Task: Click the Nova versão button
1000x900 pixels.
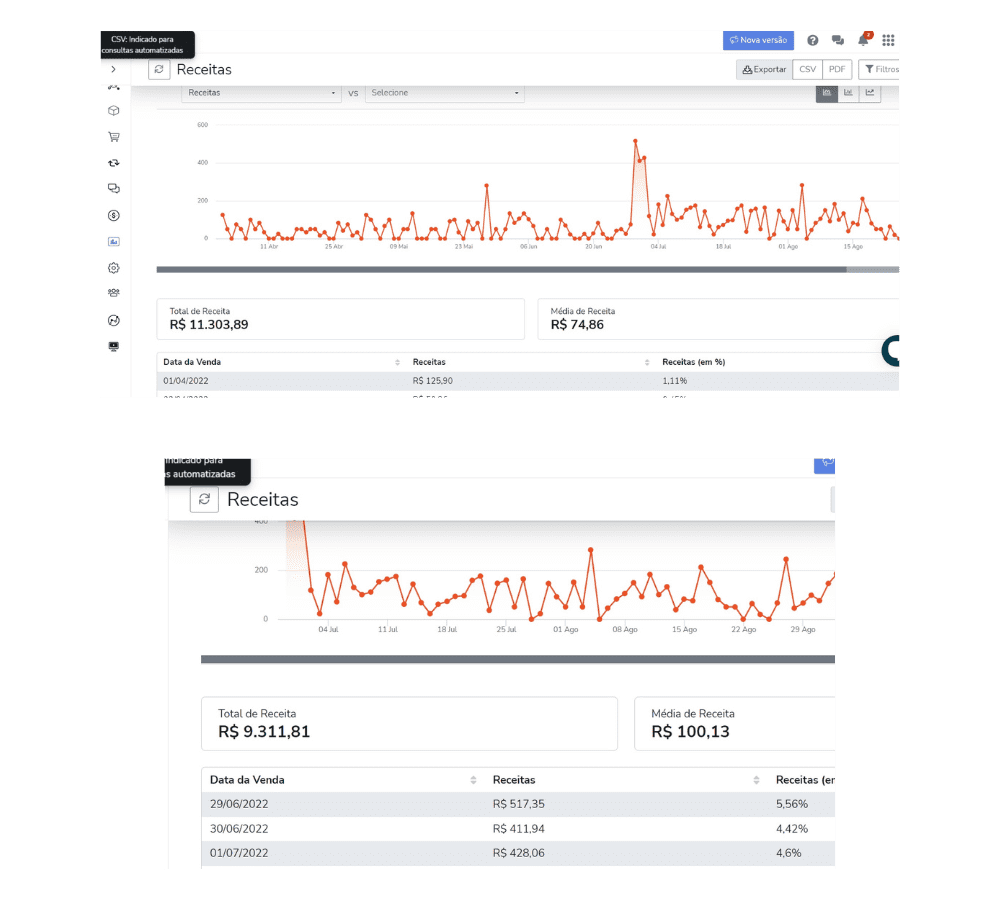Action: (758, 40)
